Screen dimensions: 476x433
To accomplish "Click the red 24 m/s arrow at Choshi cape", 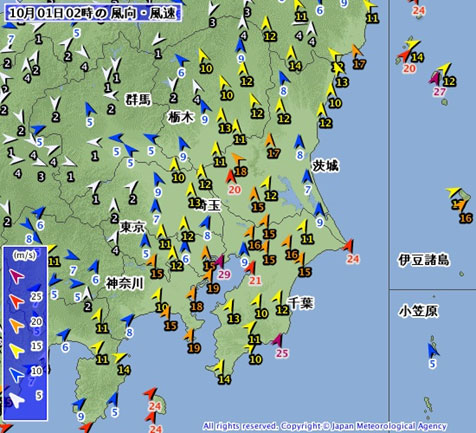I will [x=348, y=246].
